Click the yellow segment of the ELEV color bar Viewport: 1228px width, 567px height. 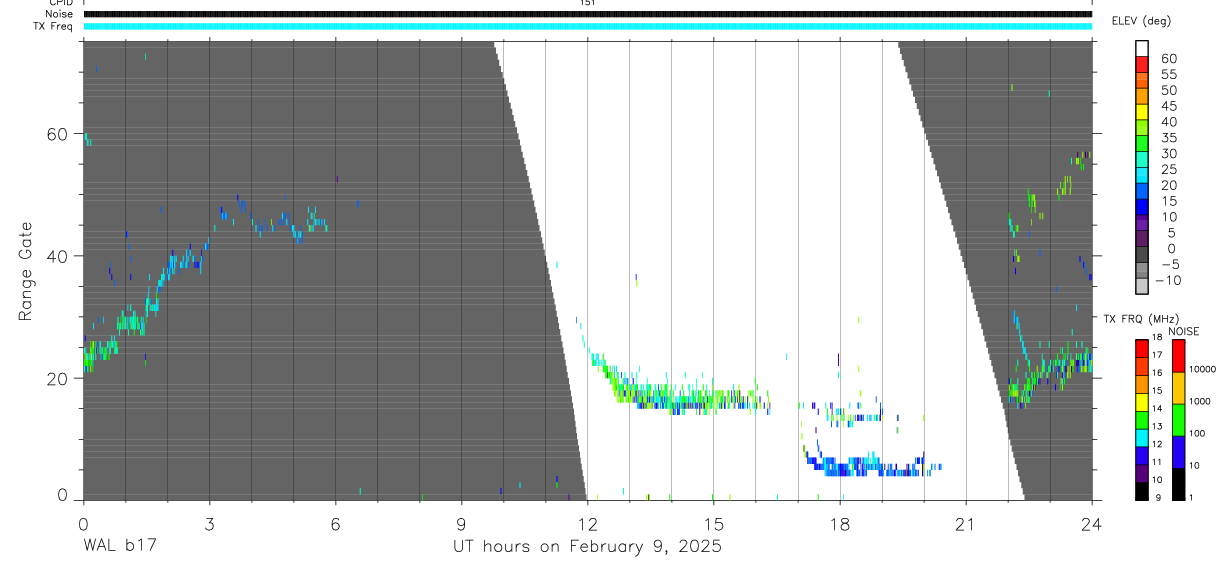coord(1142,113)
